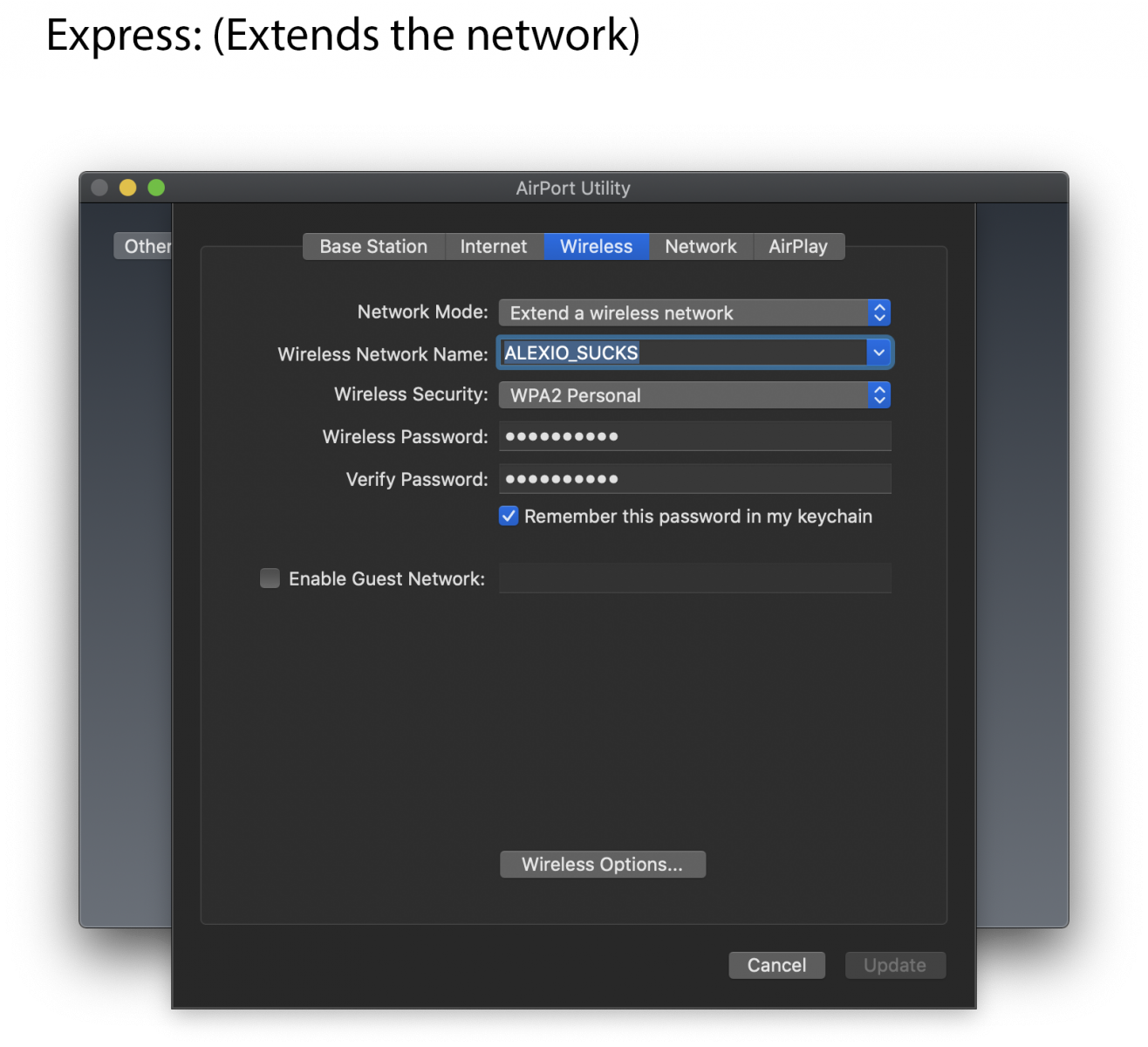Cancel the AirPort settings changes

(x=776, y=965)
